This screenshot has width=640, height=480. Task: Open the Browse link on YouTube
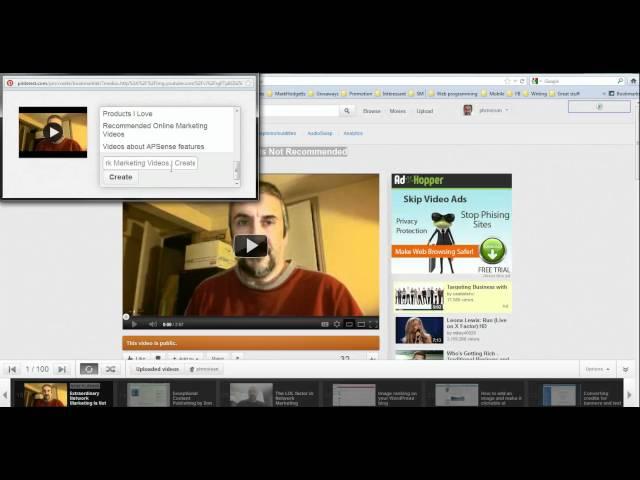click(x=372, y=111)
